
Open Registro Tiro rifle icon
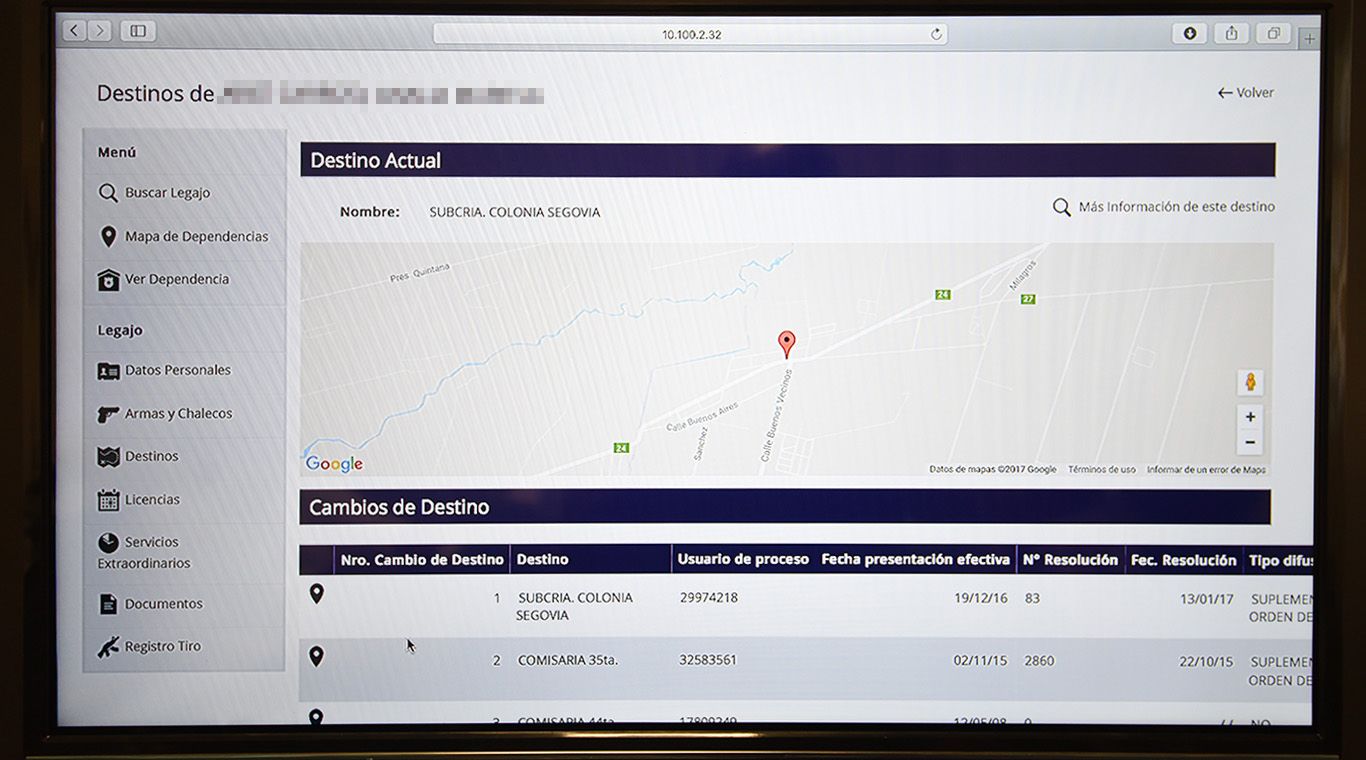pyautogui.click(x=108, y=647)
